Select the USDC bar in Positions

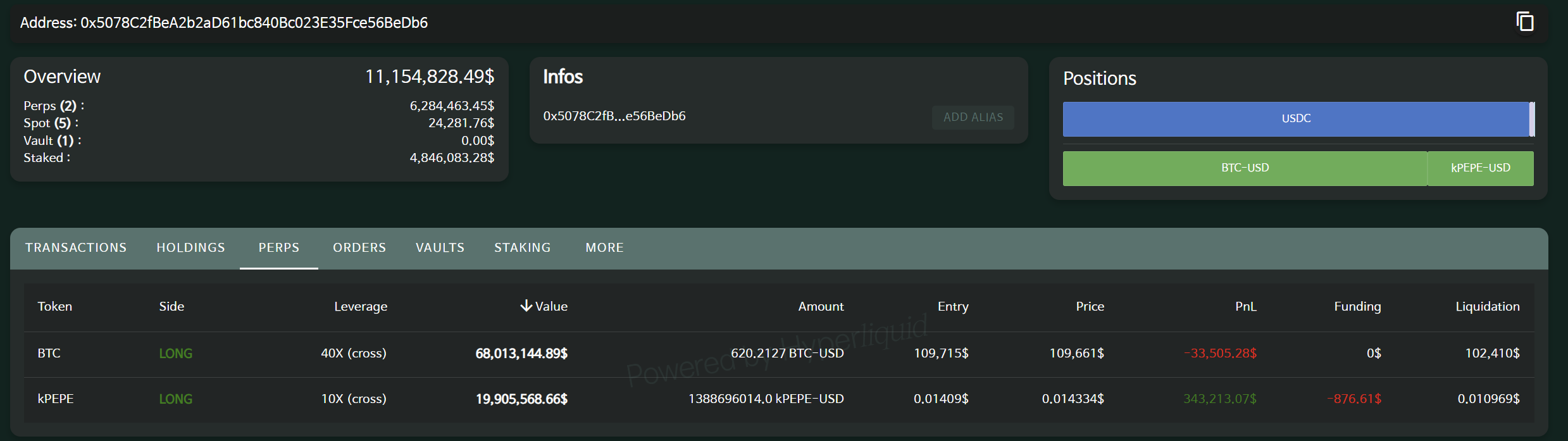pyautogui.click(x=1296, y=119)
